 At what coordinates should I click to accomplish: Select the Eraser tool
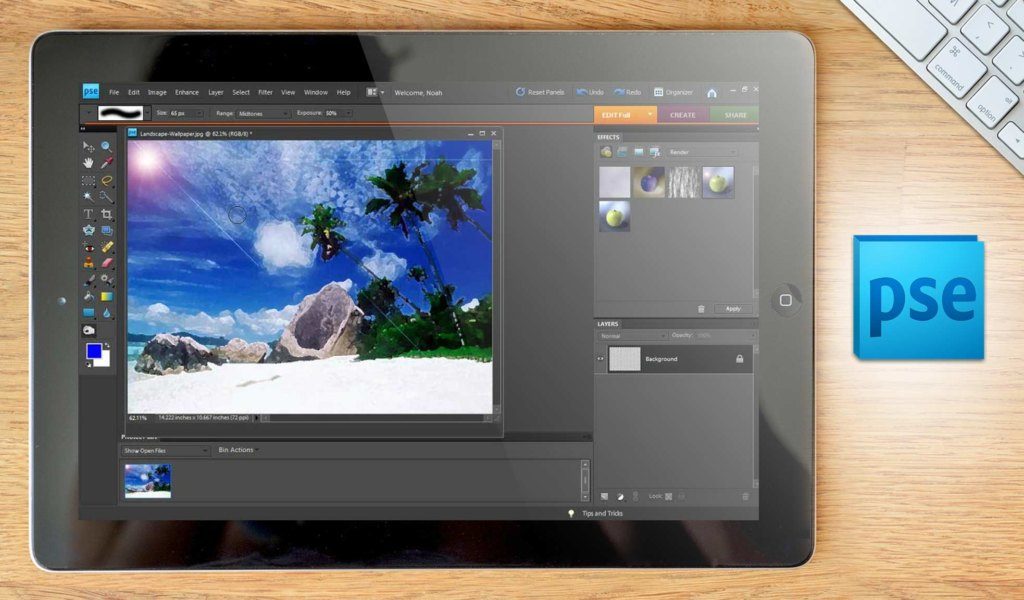[106, 263]
